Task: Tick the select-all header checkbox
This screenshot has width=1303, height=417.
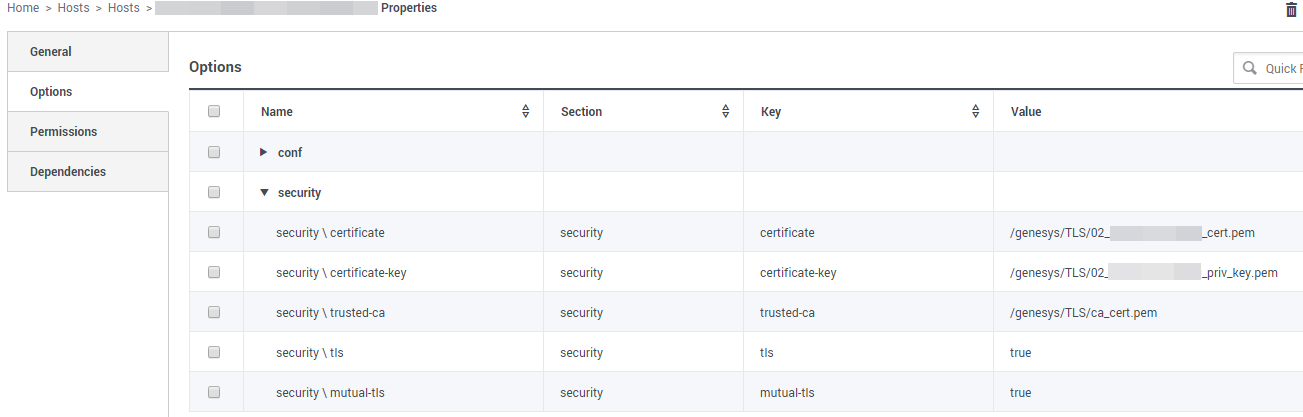Action: coord(214,112)
